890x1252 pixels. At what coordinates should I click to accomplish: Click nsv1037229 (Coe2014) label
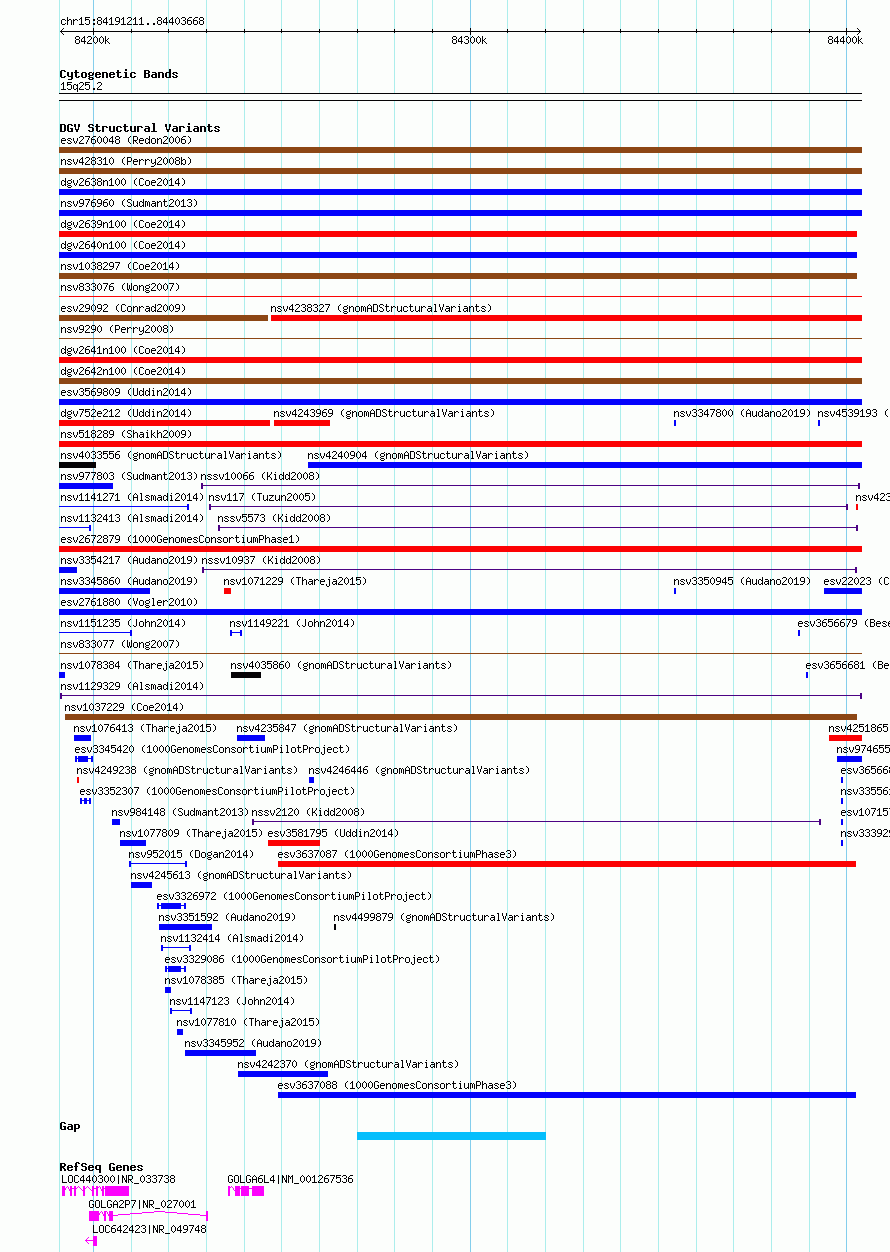[125, 707]
